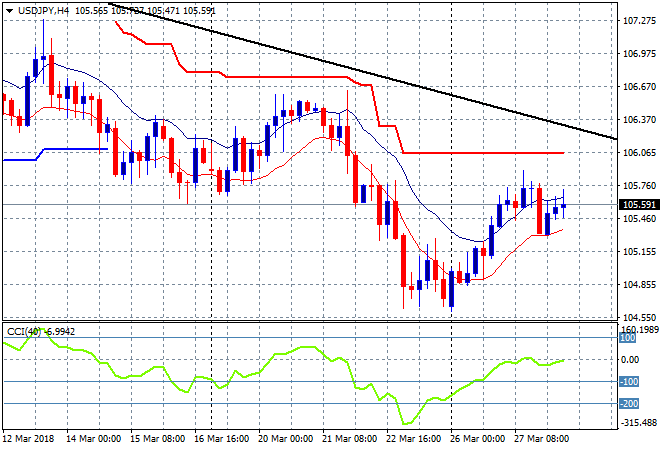Image resolution: width=660 pixels, height=450 pixels.
Task: Click the current price tag 105.591
Action: (x=639, y=205)
